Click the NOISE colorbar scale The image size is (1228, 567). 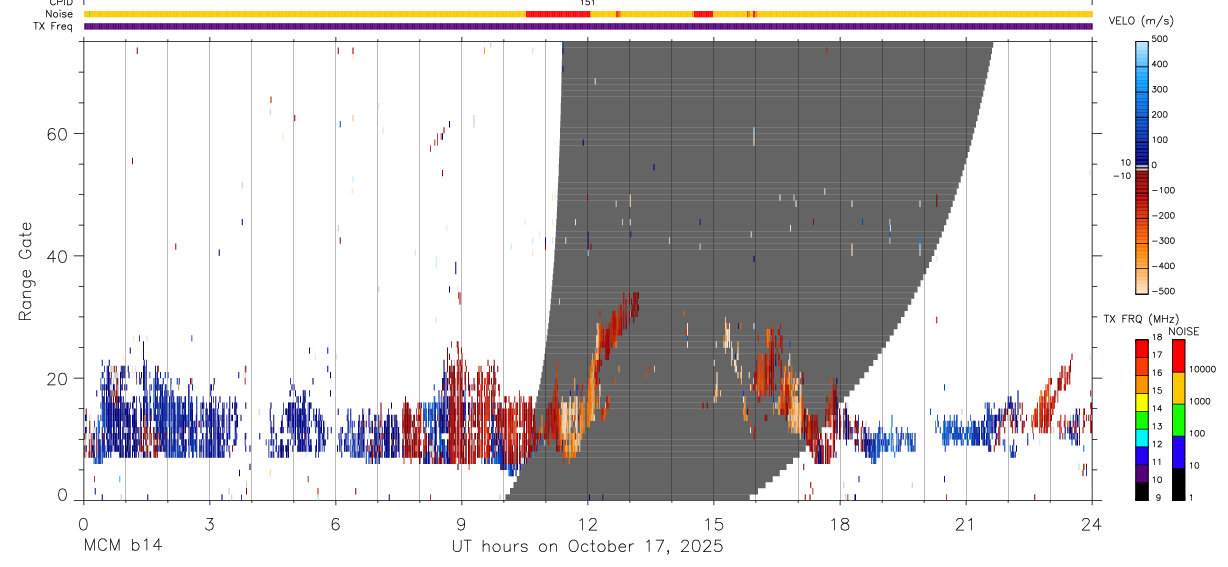click(1178, 420)
